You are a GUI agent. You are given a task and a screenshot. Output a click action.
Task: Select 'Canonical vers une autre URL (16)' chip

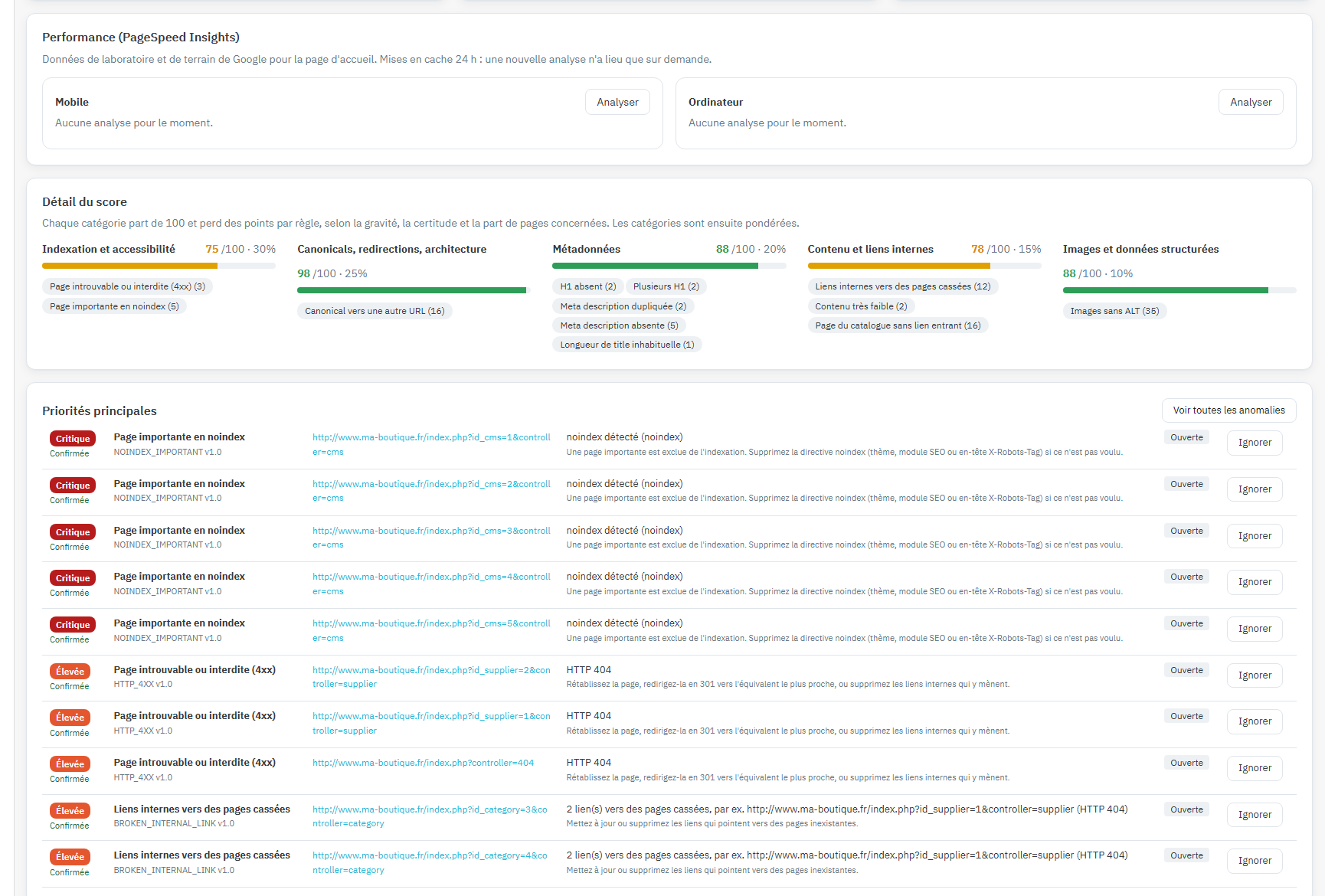pyautogui.click(x=375, y=311)
